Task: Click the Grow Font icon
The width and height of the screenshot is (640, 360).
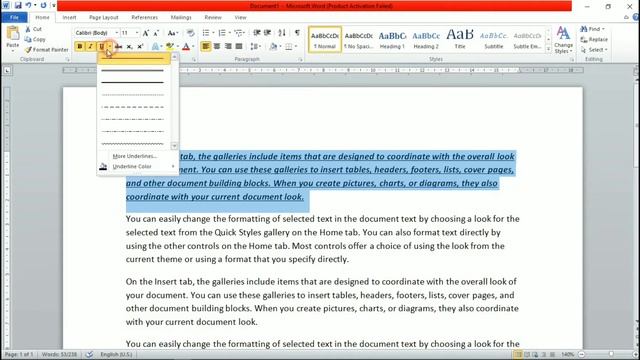Action: pyautogui.click(x=146, y=33)
